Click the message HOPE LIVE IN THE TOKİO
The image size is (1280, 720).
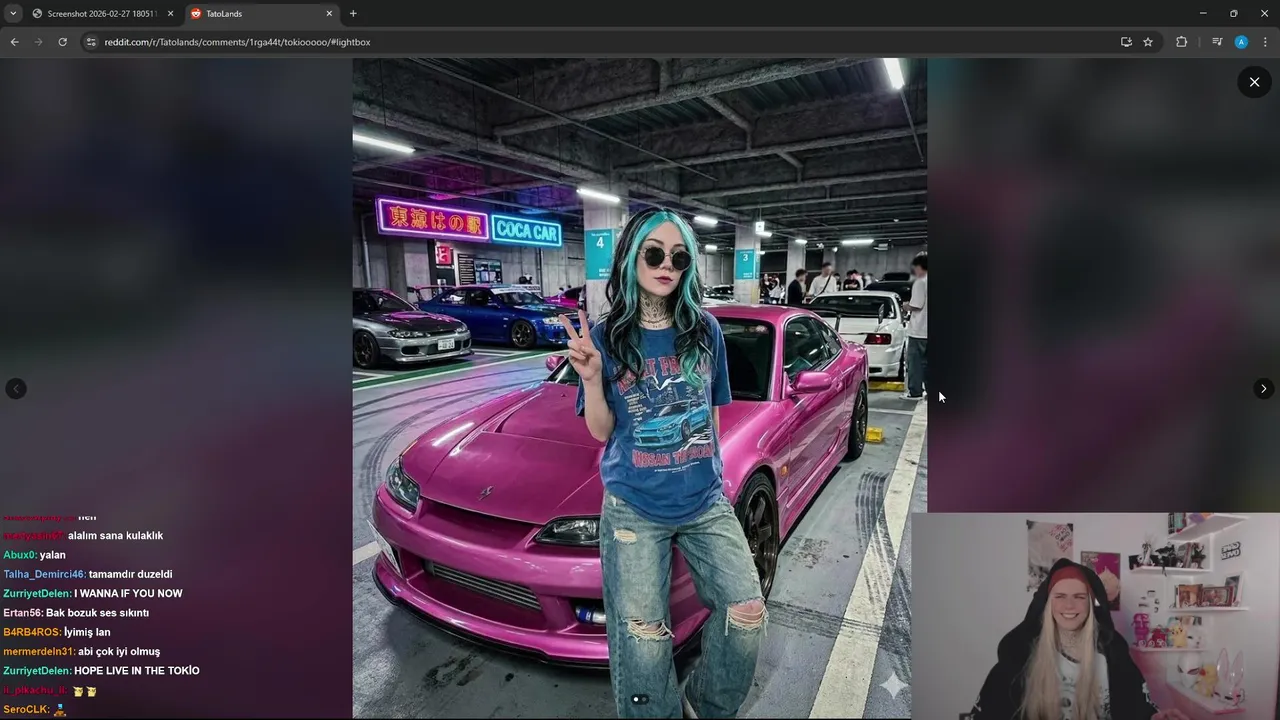[137, 671]
